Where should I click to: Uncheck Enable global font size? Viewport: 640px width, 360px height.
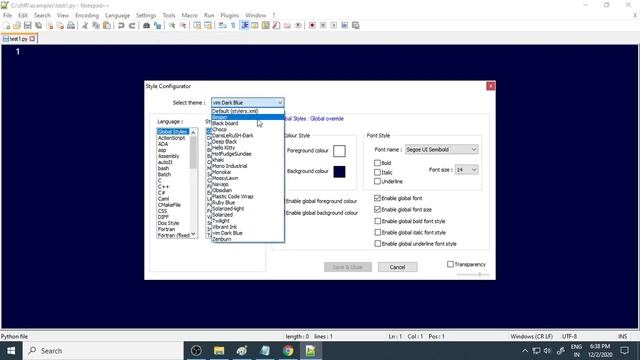tap(378, 209)
